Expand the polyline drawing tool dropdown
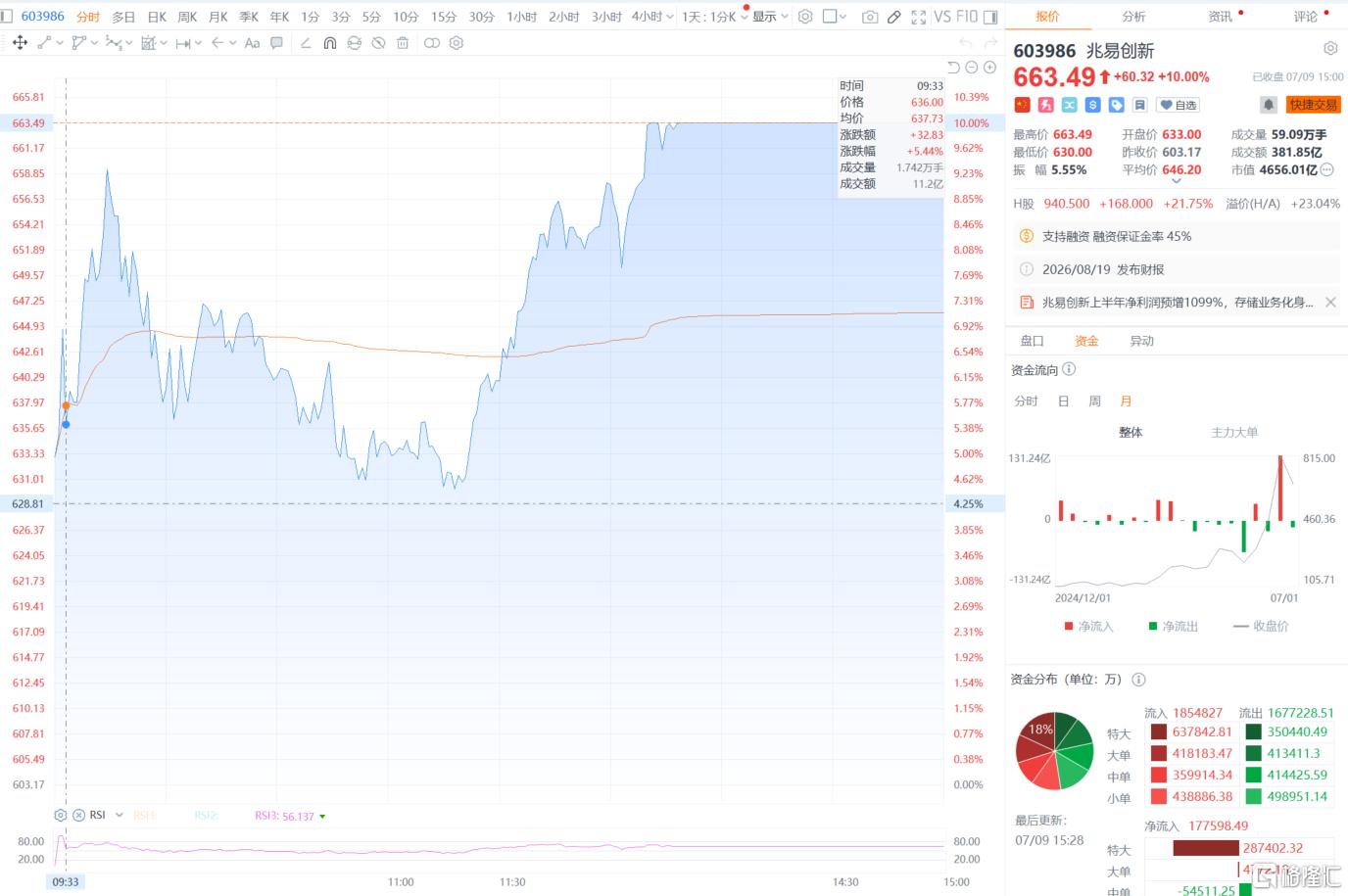Viewport: 1348px width, 896px height. [x=94, y=43]
